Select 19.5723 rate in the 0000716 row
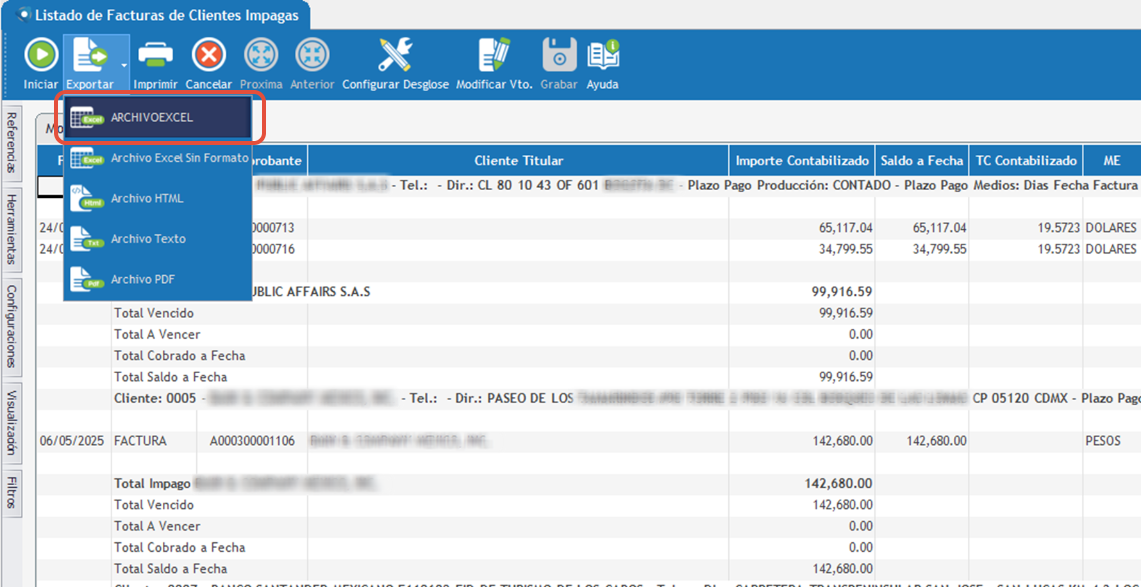 [1026, 249]
